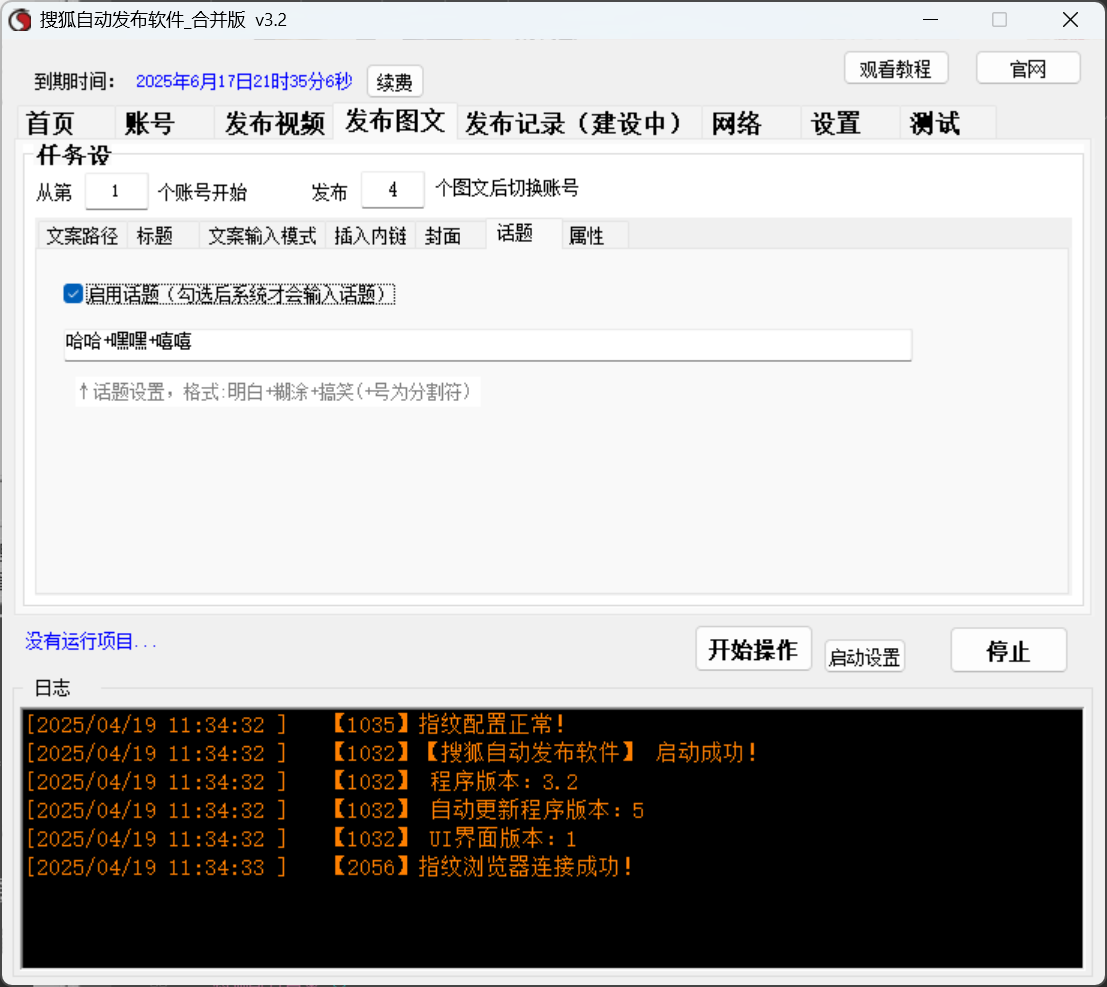This screenshot has height=987, width=1107.
Task: Select log line 程序版本:3.2
Action: coord(302,782)
